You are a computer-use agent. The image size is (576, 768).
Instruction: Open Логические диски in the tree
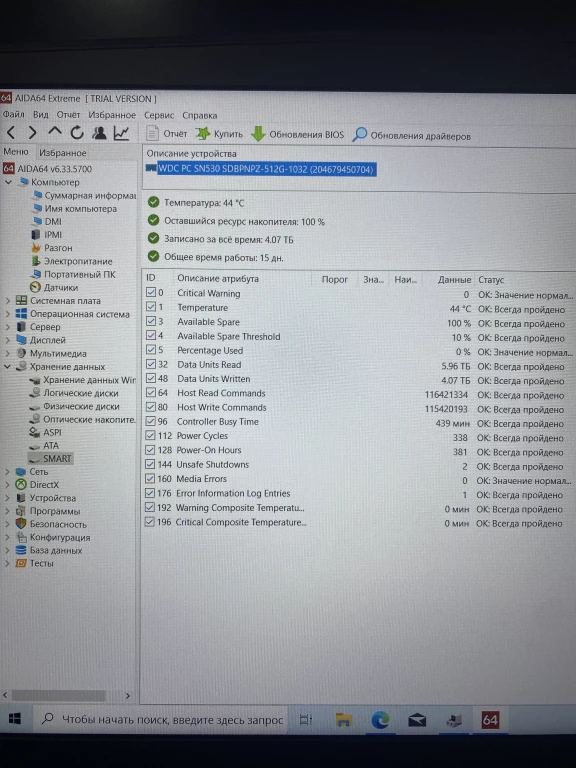tap(74, 393)
